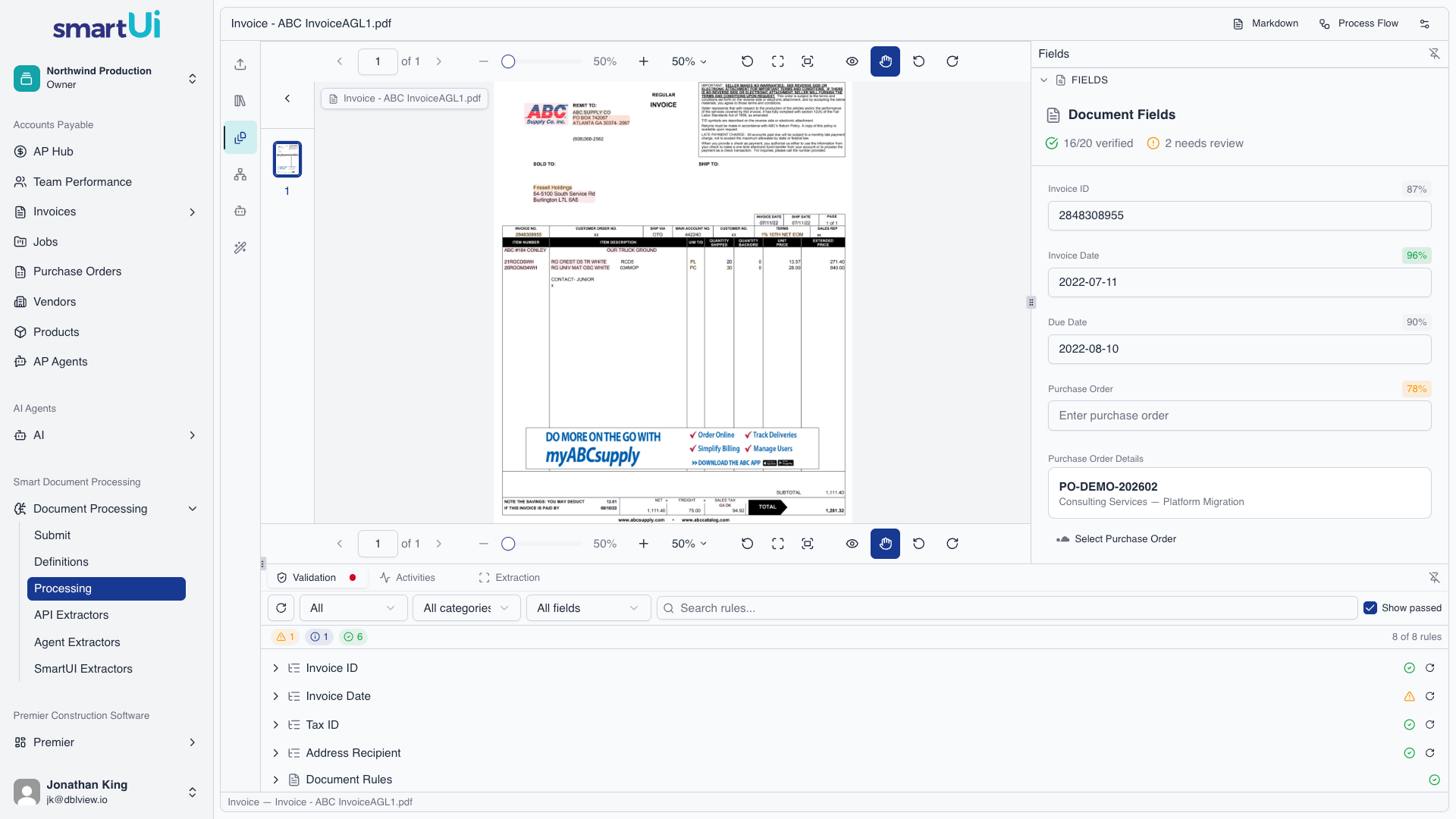This screenshot has height=819, width=1456.
Task: Open the Submit page
Action: [x=52, y=535]
